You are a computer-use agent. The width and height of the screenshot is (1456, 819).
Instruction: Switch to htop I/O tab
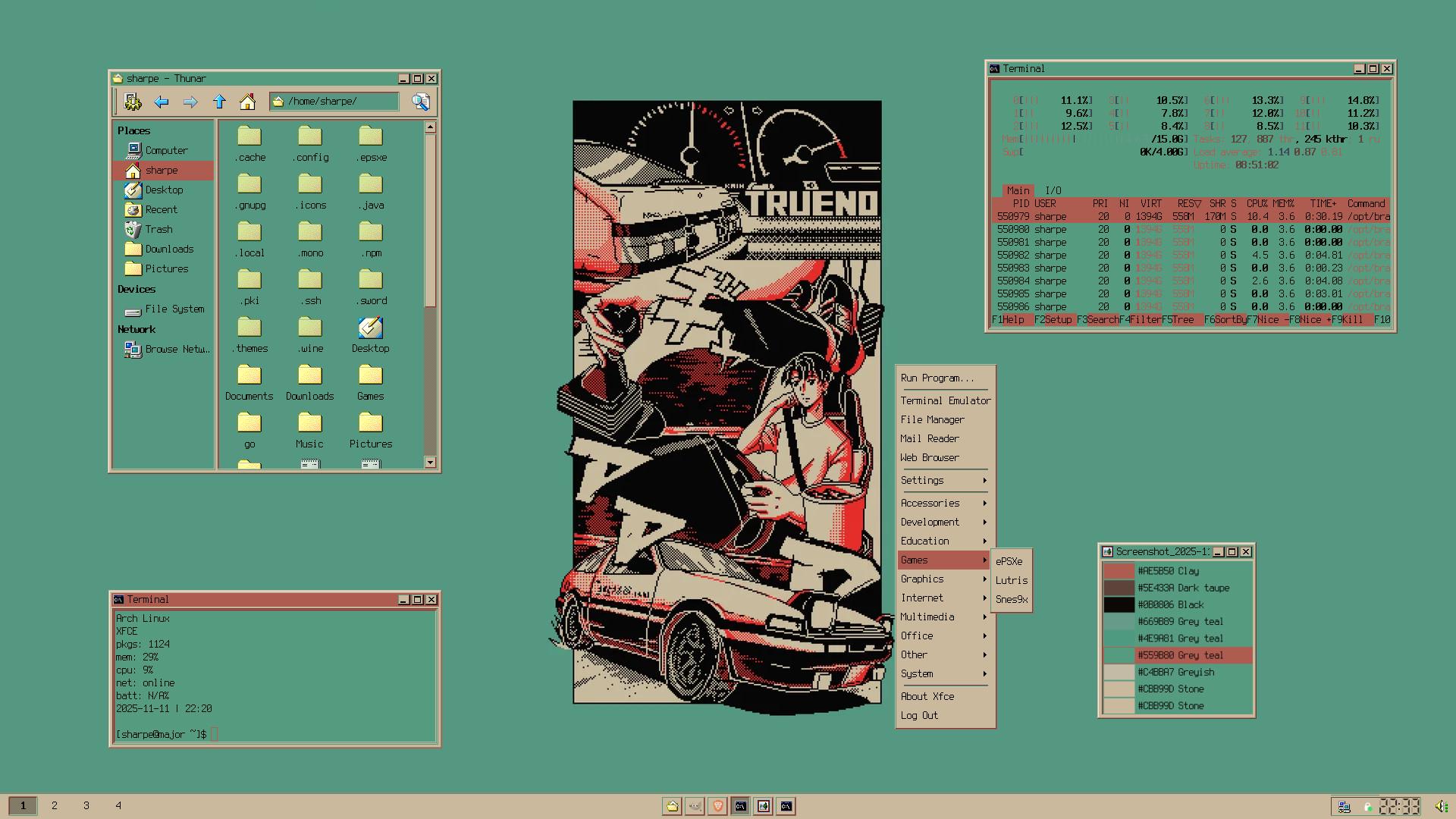click(x=1053, y=190)
